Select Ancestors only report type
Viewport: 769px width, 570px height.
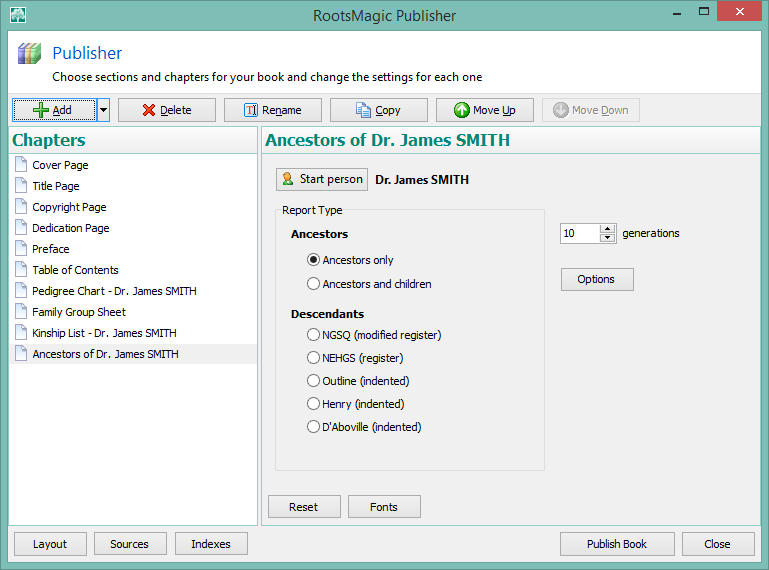pyautogui.click(x=350, y=260)
